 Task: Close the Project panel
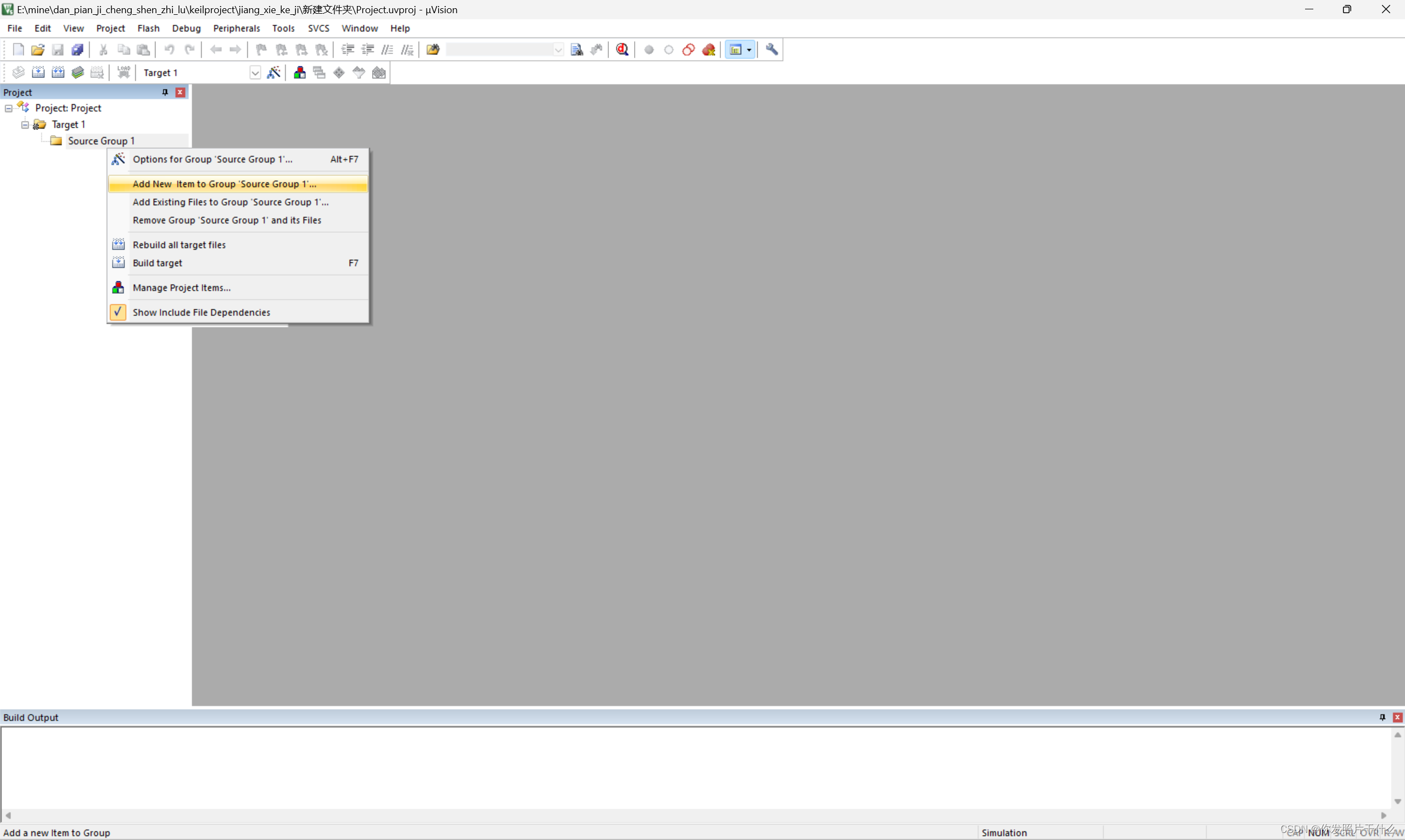click(180, 92)
